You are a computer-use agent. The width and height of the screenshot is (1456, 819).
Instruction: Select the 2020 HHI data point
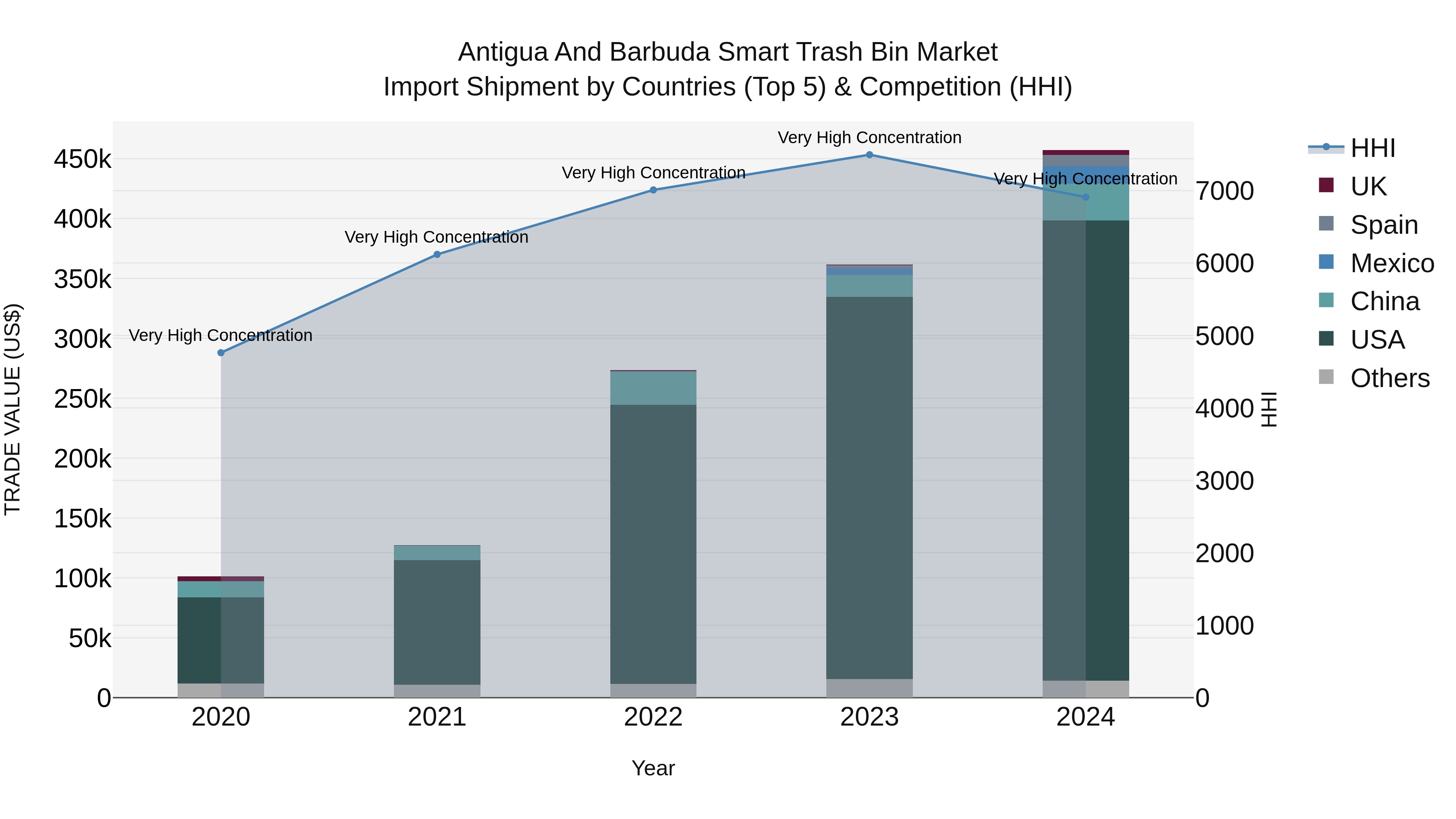[x=221, y=353]
